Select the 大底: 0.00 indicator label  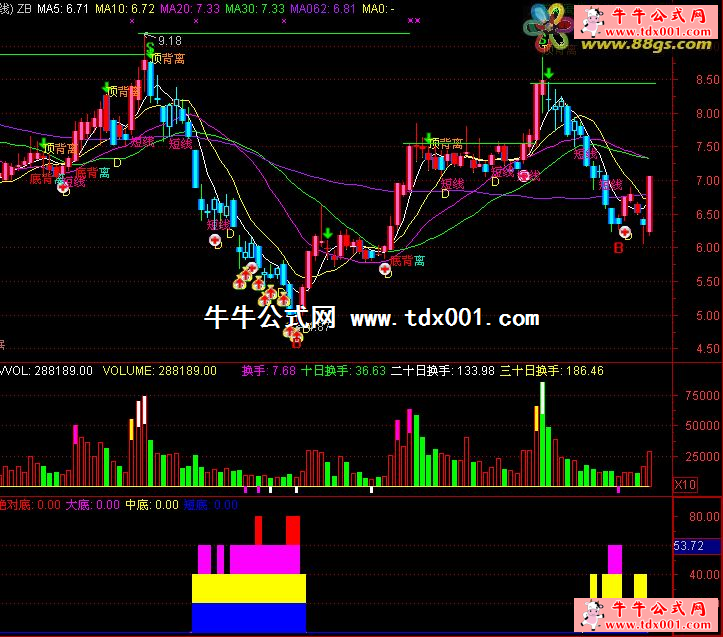pos(93,505)
